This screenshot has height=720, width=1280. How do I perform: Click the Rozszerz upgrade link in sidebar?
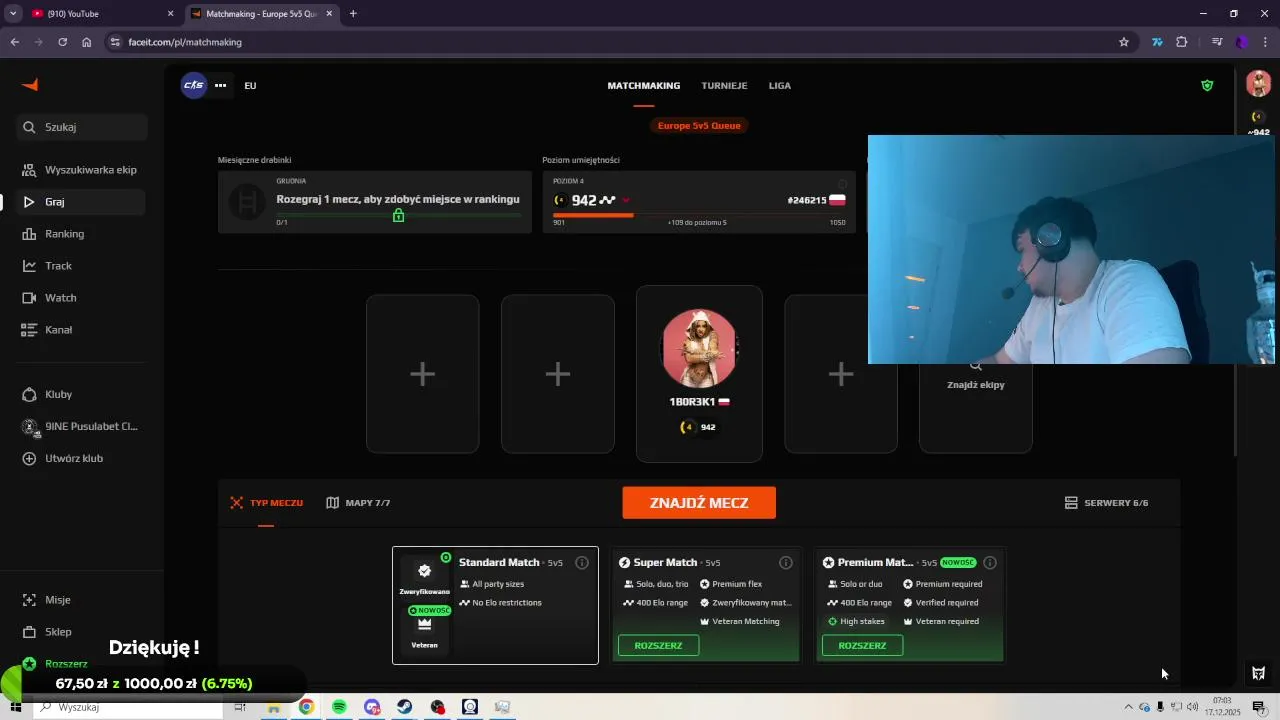(x=66, y=664)
